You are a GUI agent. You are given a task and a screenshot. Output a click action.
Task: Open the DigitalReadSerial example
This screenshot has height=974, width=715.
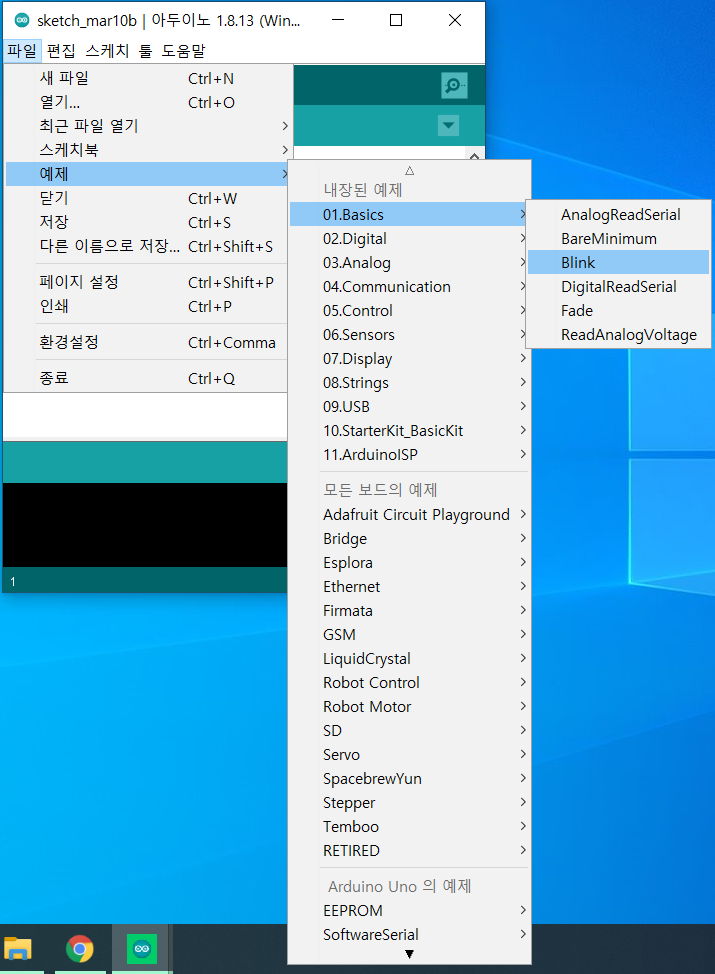click(618, 286)
